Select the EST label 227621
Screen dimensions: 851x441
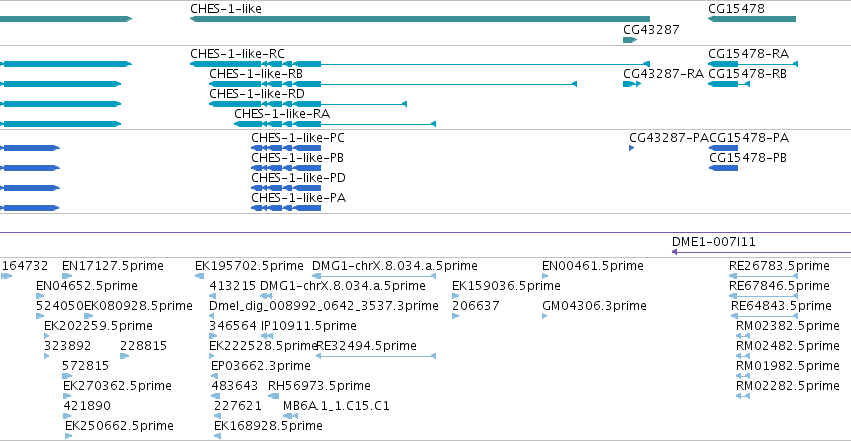[238, 406]
